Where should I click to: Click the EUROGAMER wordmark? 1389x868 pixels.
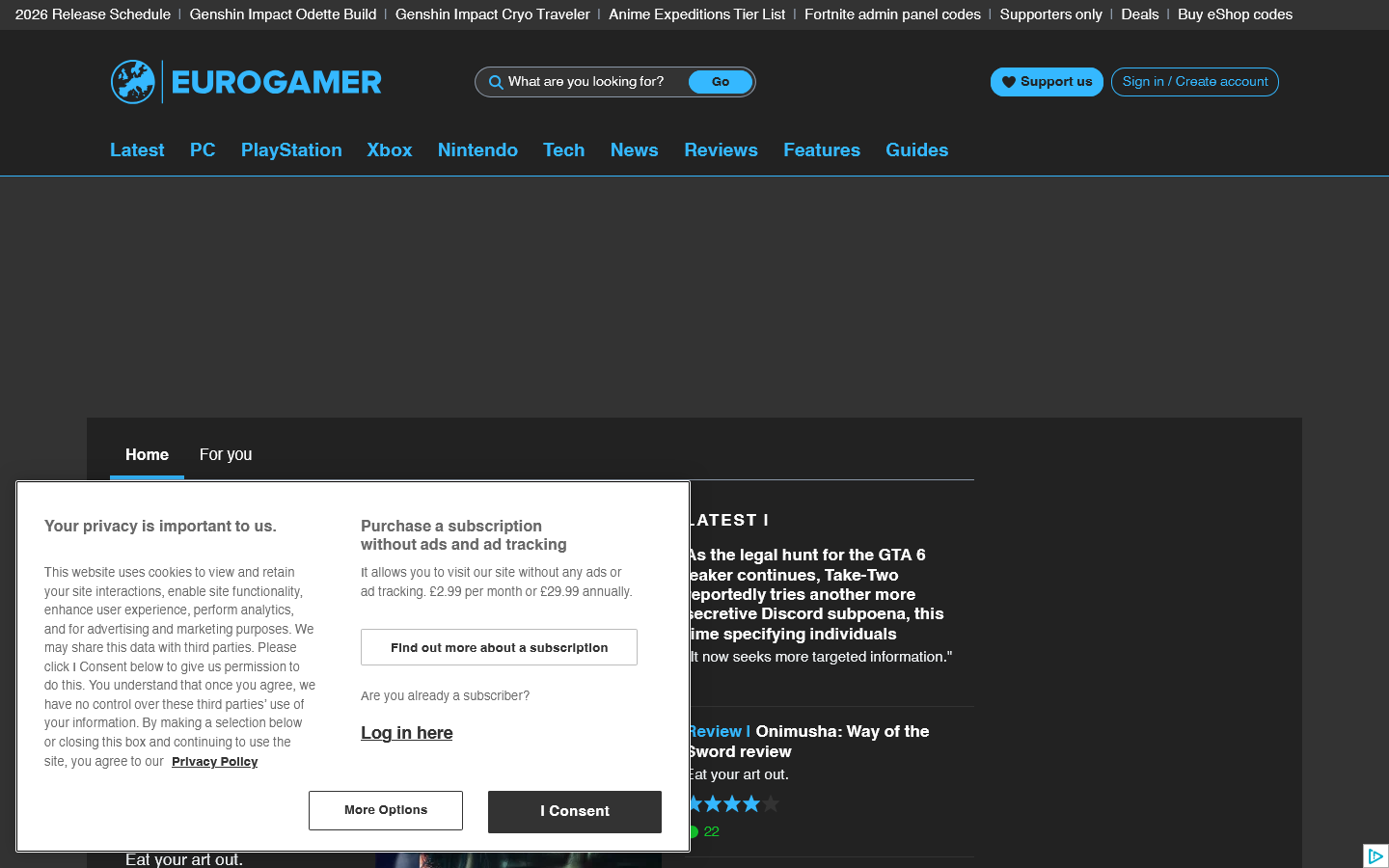tap(277, 82)
